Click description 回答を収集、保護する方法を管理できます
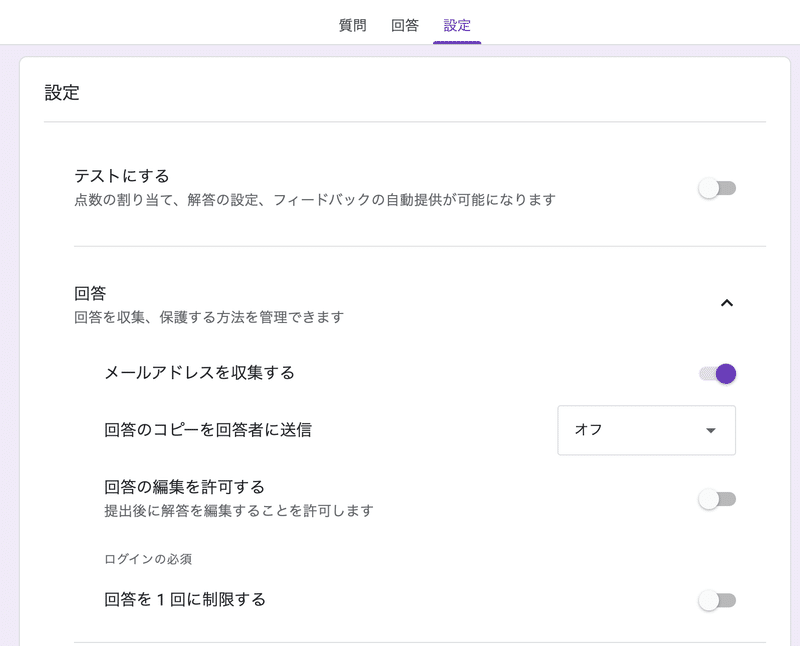800x646 pixels. (209, 317)
